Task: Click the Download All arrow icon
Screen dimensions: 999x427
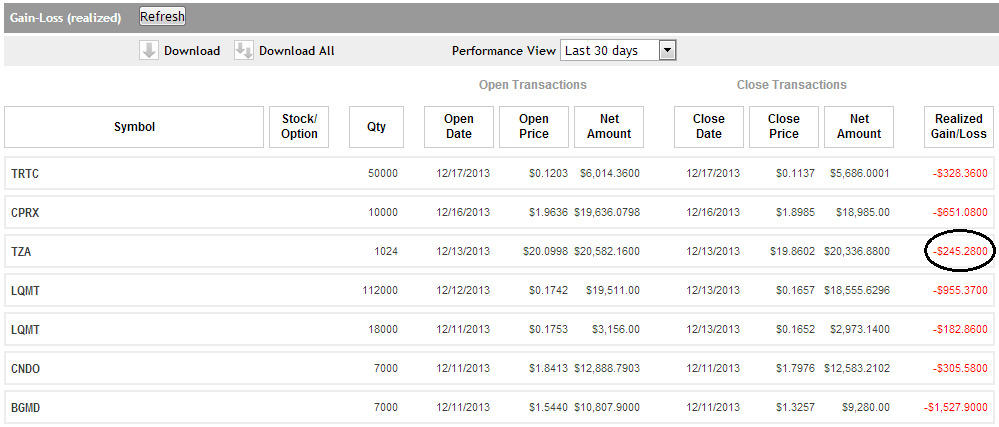Action: (244, 51)
